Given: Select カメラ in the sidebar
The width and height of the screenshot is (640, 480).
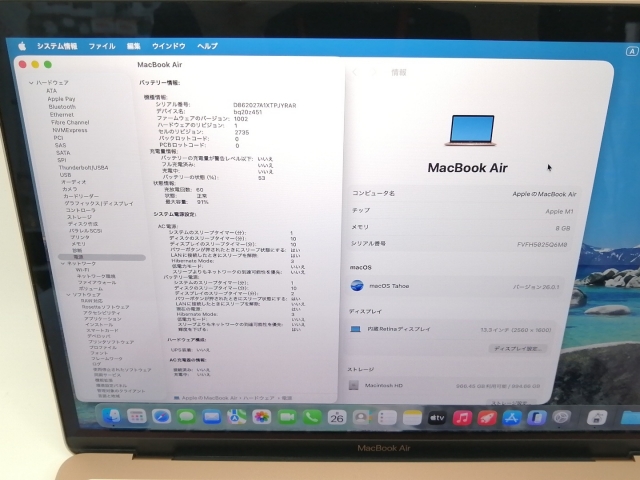Looking at the screenshot, I should (69, 189).
